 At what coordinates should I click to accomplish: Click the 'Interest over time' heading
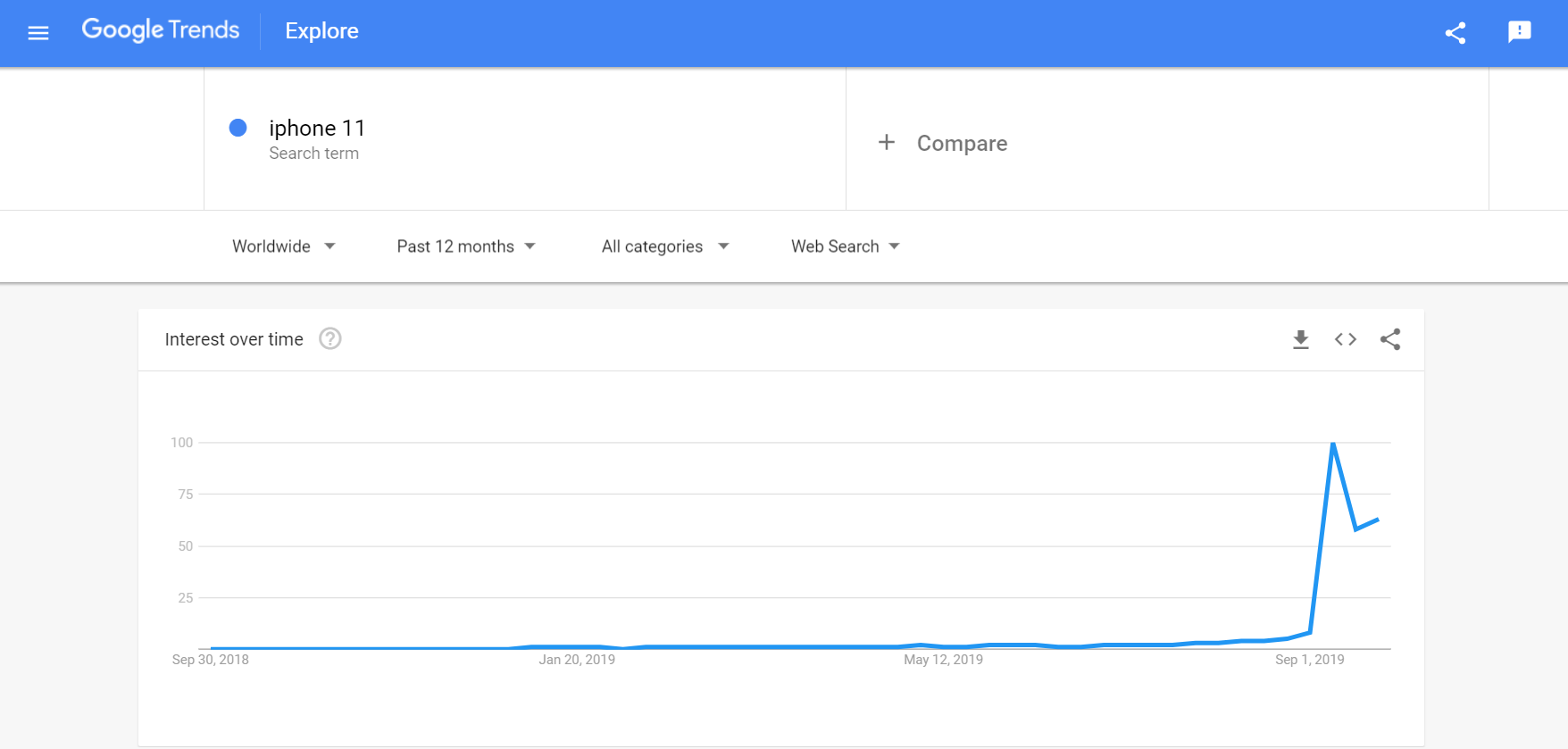pyautogui.click(x=234, y=339)
